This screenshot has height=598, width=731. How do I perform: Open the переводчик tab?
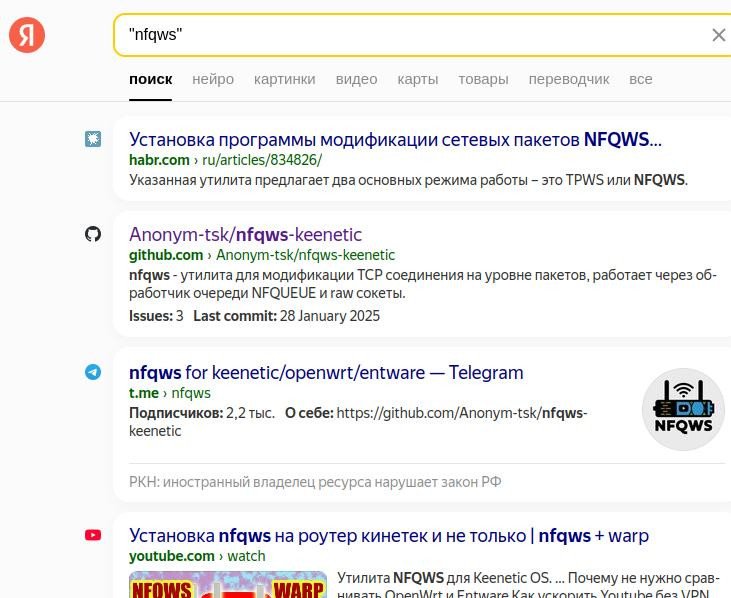569,79
